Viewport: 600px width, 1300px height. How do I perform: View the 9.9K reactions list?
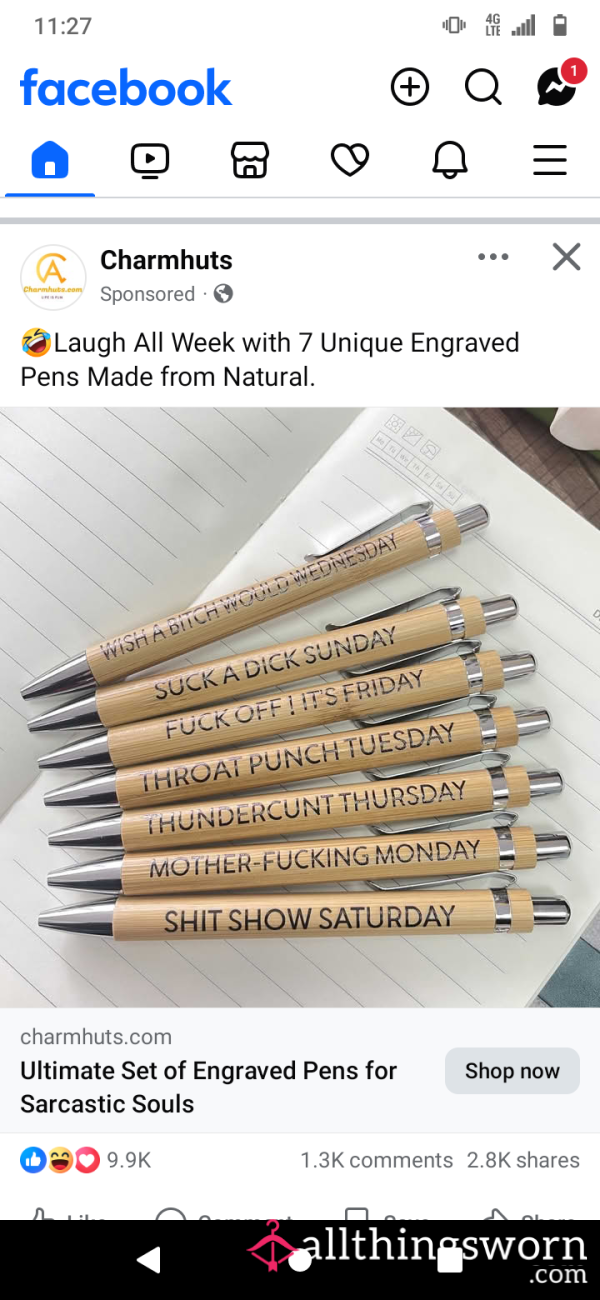click(85, 1160)
